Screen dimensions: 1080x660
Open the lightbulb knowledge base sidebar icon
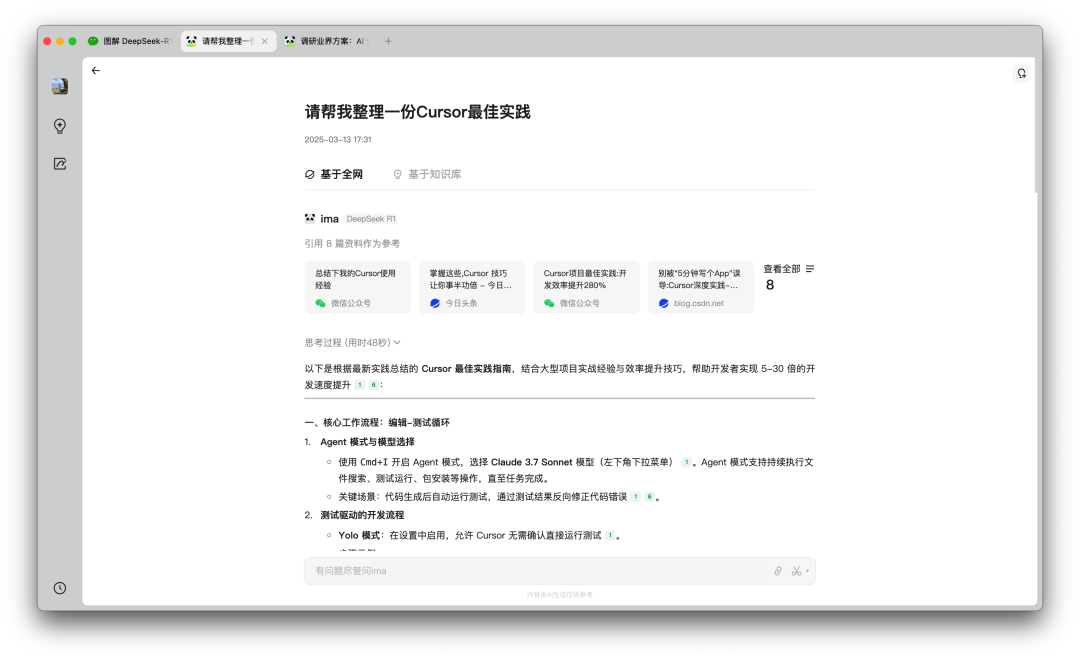60,125
